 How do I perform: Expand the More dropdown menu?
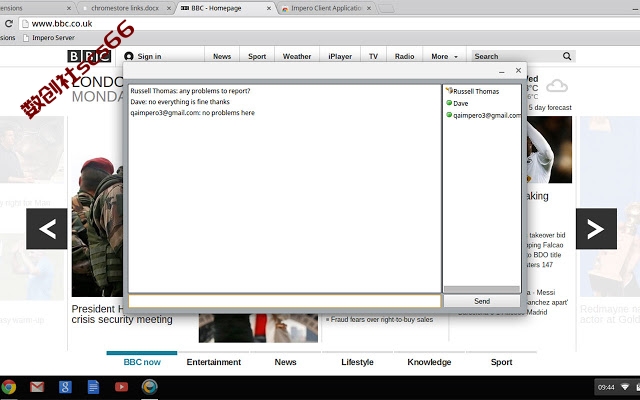444,56
